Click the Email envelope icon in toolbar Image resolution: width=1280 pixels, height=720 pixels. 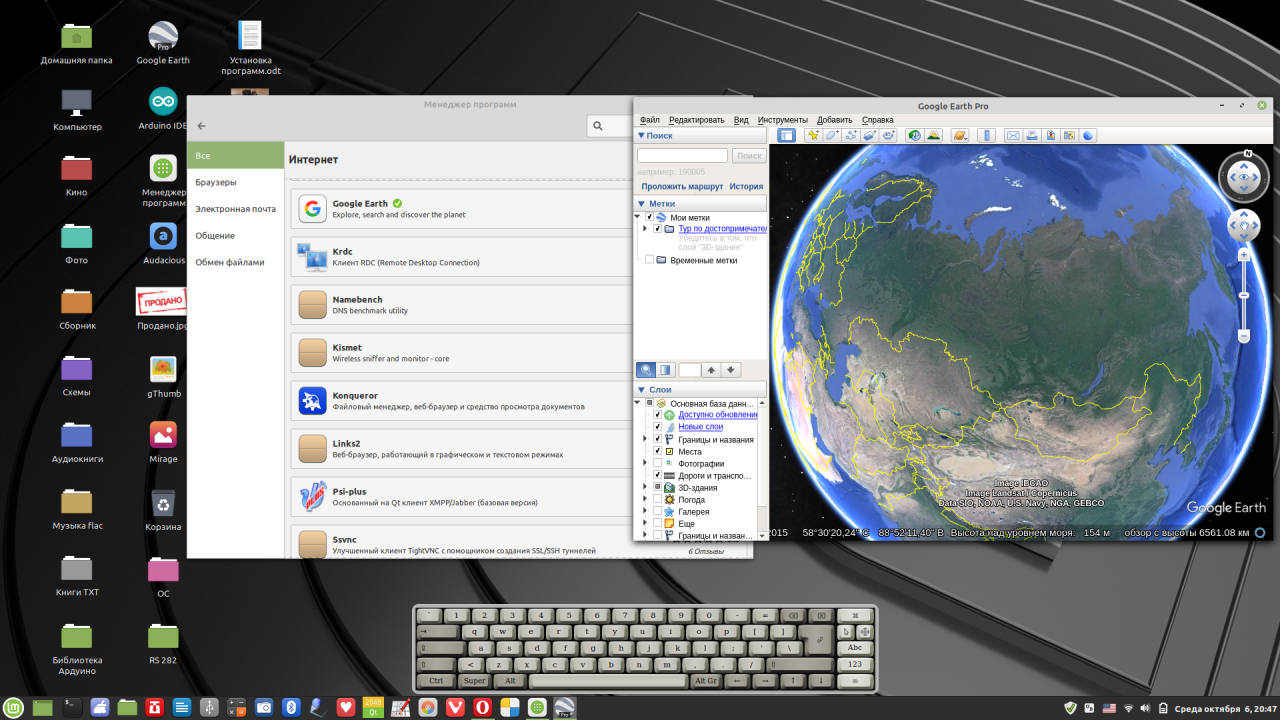[x=1012, y=135]
